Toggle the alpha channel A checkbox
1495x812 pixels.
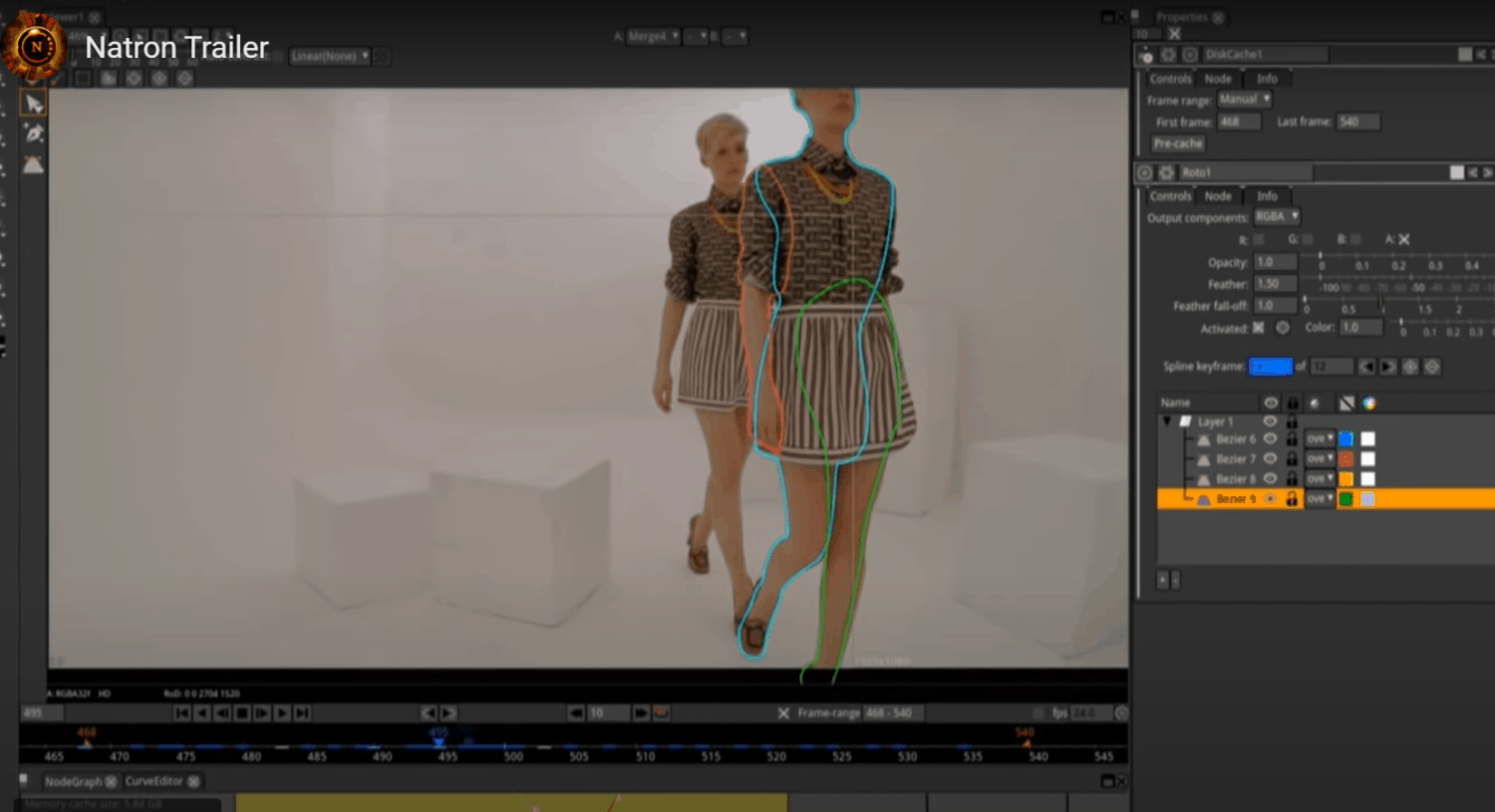(1404, 239)
